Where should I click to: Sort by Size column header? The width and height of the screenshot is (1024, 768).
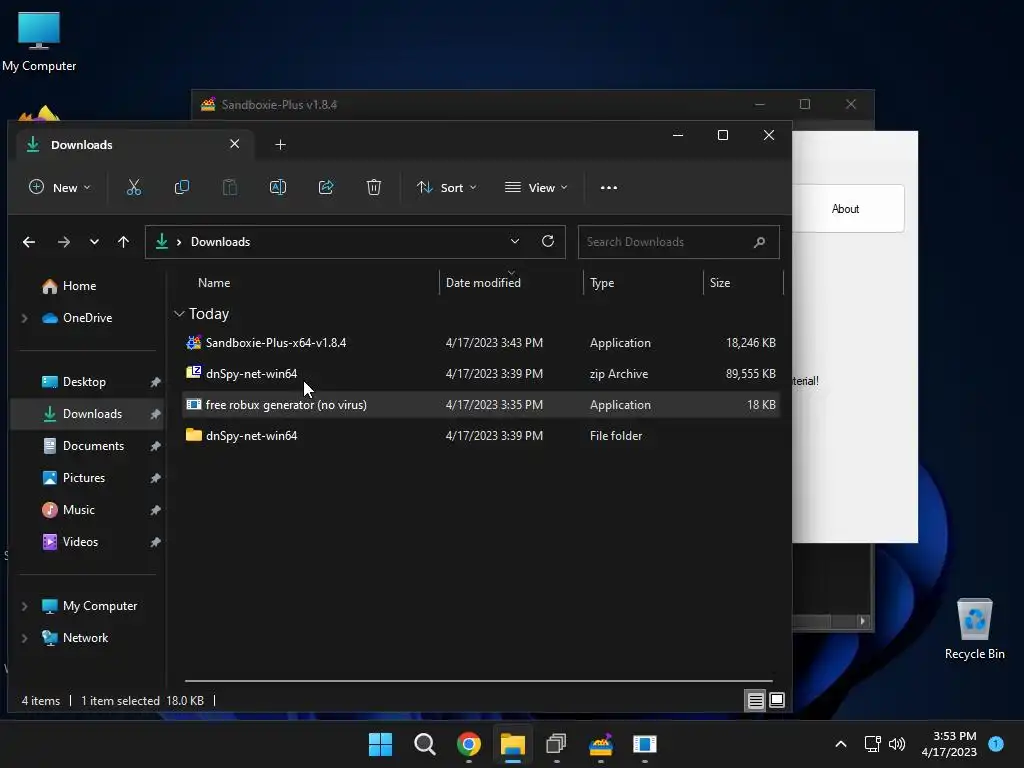720,283
